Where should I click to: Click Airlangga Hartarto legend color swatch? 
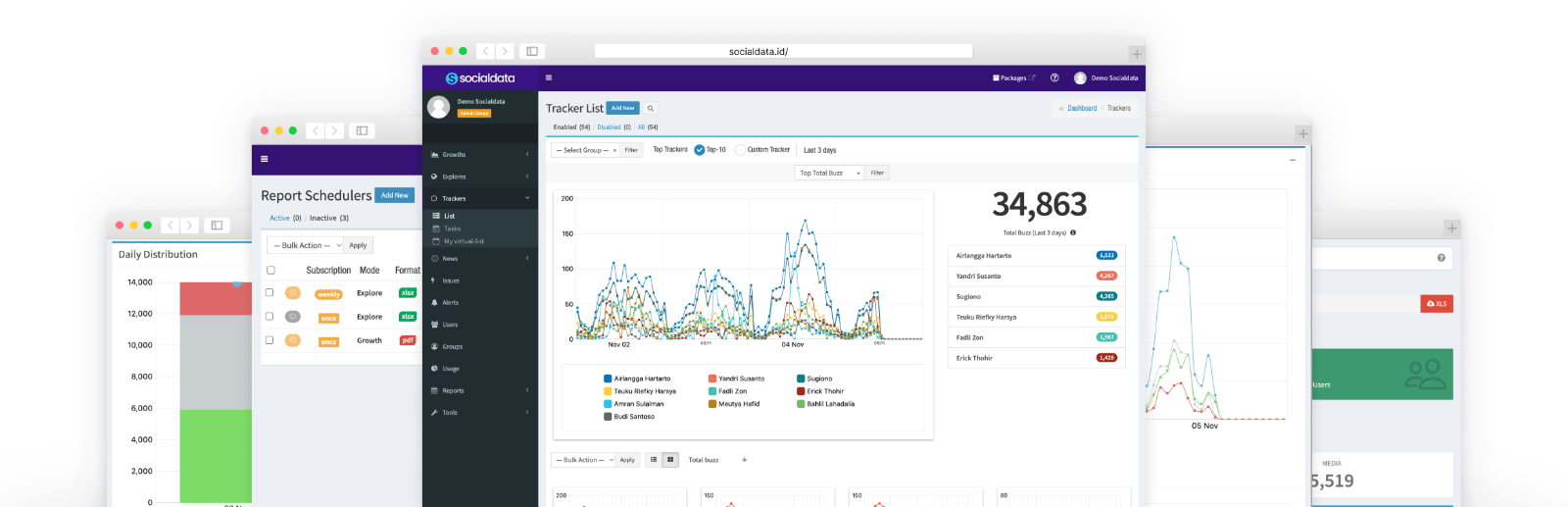pyautogui.click(x=609, y=379)
